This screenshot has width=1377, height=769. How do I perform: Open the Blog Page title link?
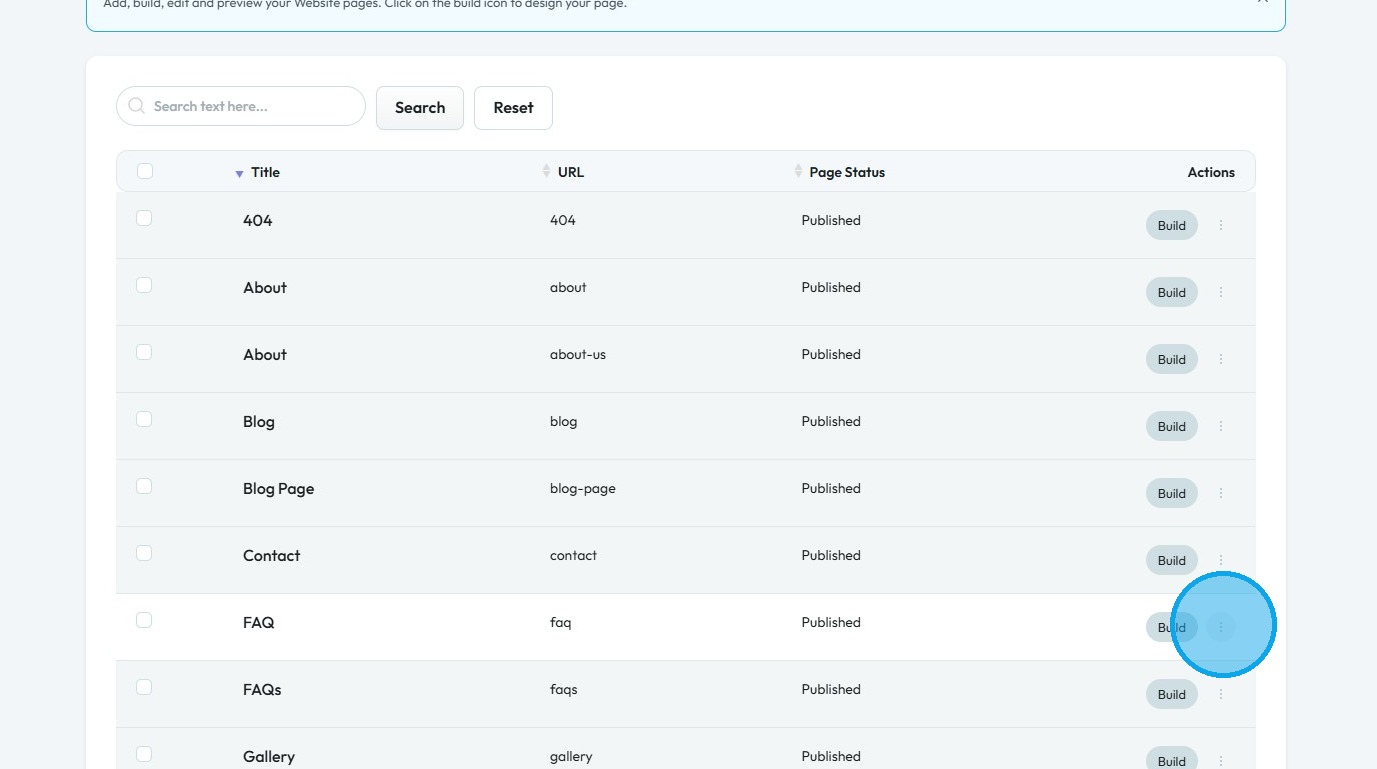[x=278, y=489]
